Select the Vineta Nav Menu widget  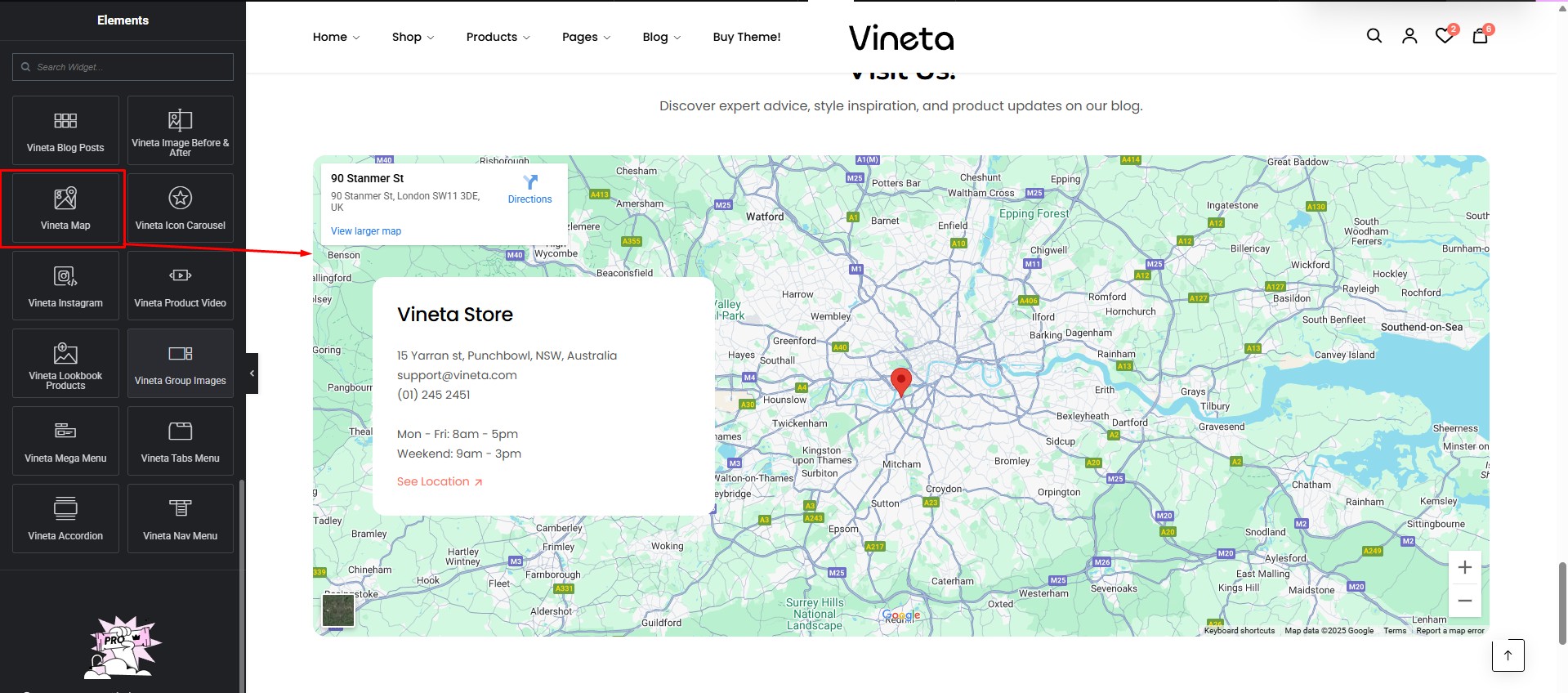pos(180,518)
